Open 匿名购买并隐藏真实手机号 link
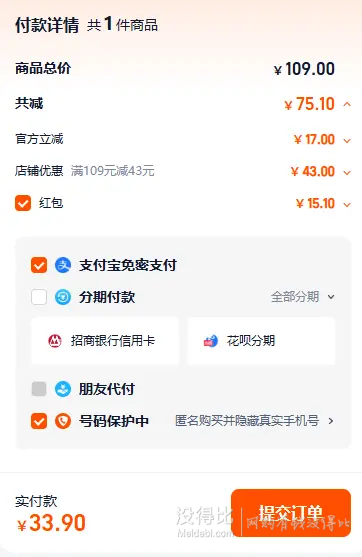This screenshot has height=557, width=362. [x=254, y=421]
